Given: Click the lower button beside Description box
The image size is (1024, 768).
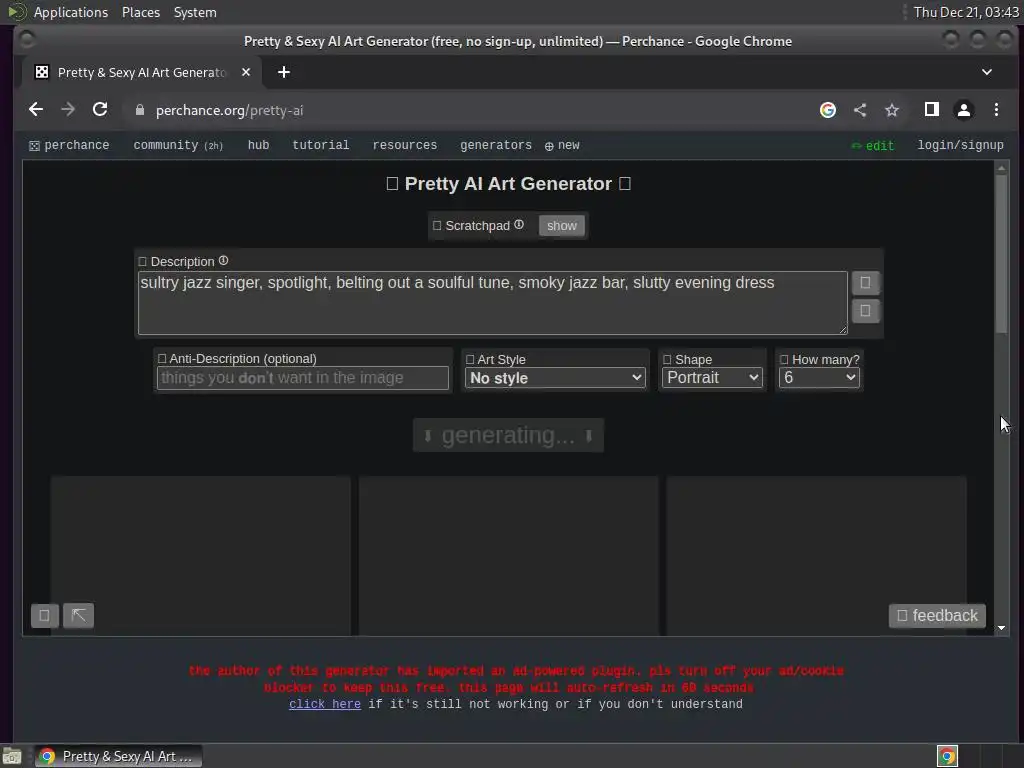Looking at the screenshot, I should (x=865, y=311).
